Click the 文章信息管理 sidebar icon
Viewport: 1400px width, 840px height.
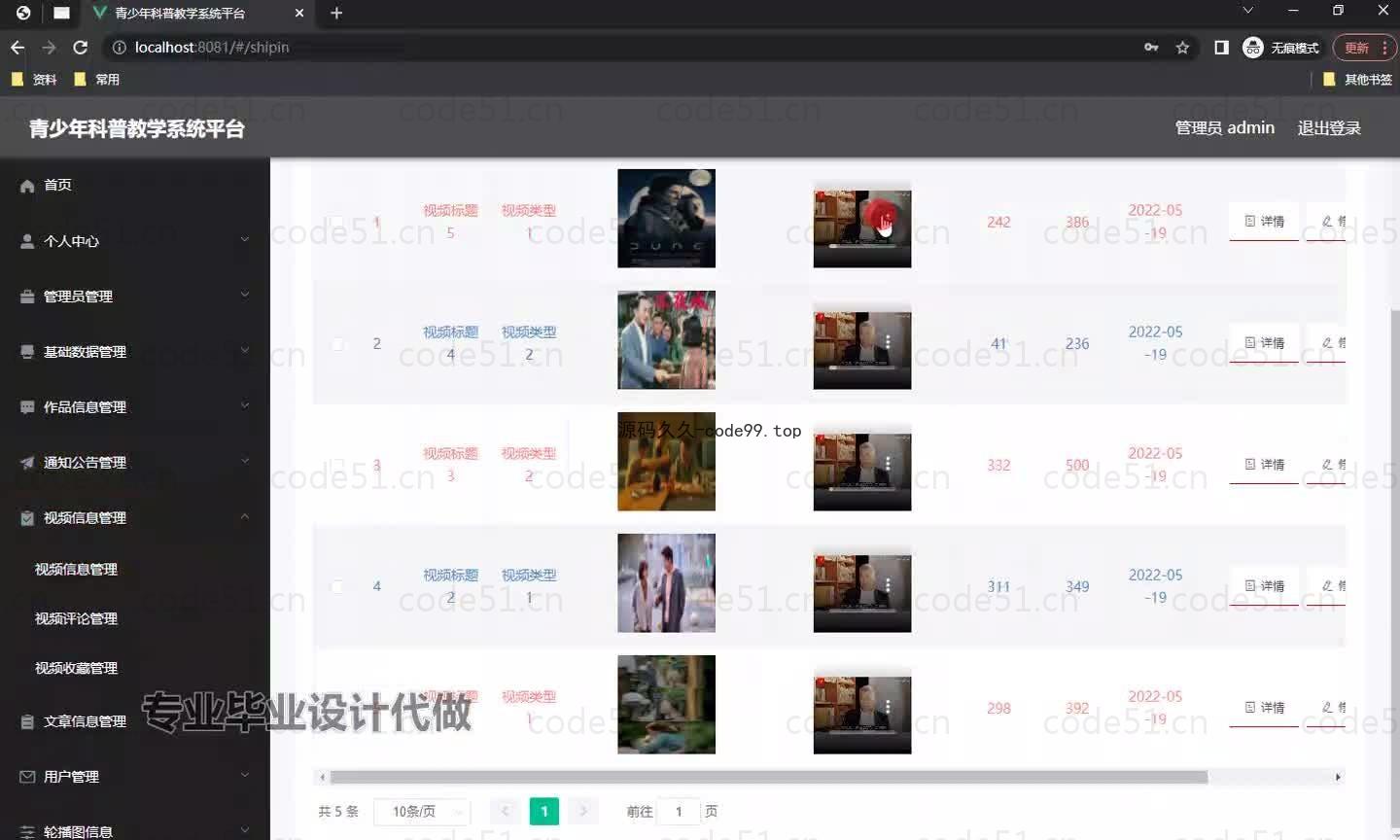27,721
